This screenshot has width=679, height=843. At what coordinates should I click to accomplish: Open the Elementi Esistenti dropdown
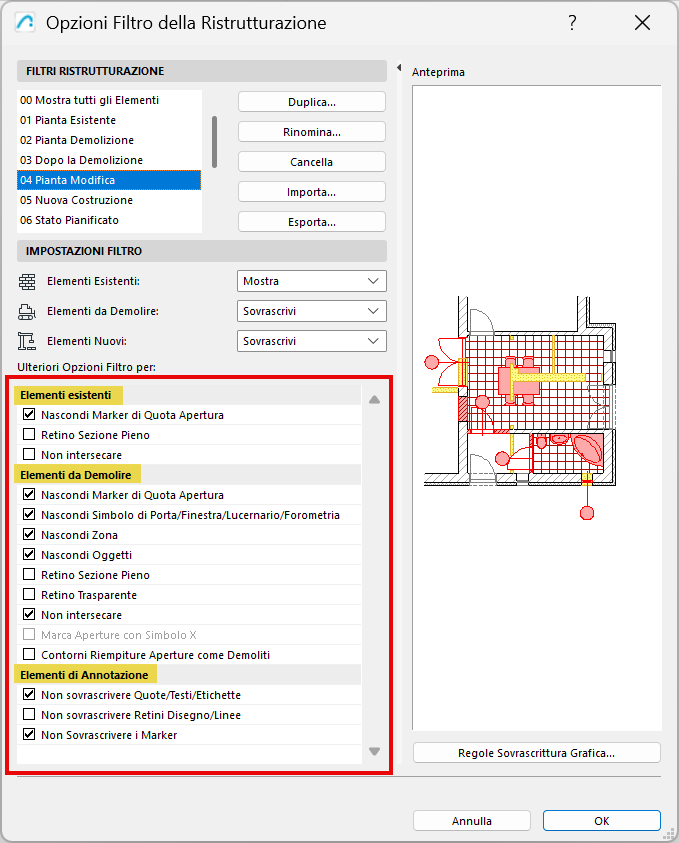click(312, 281)
